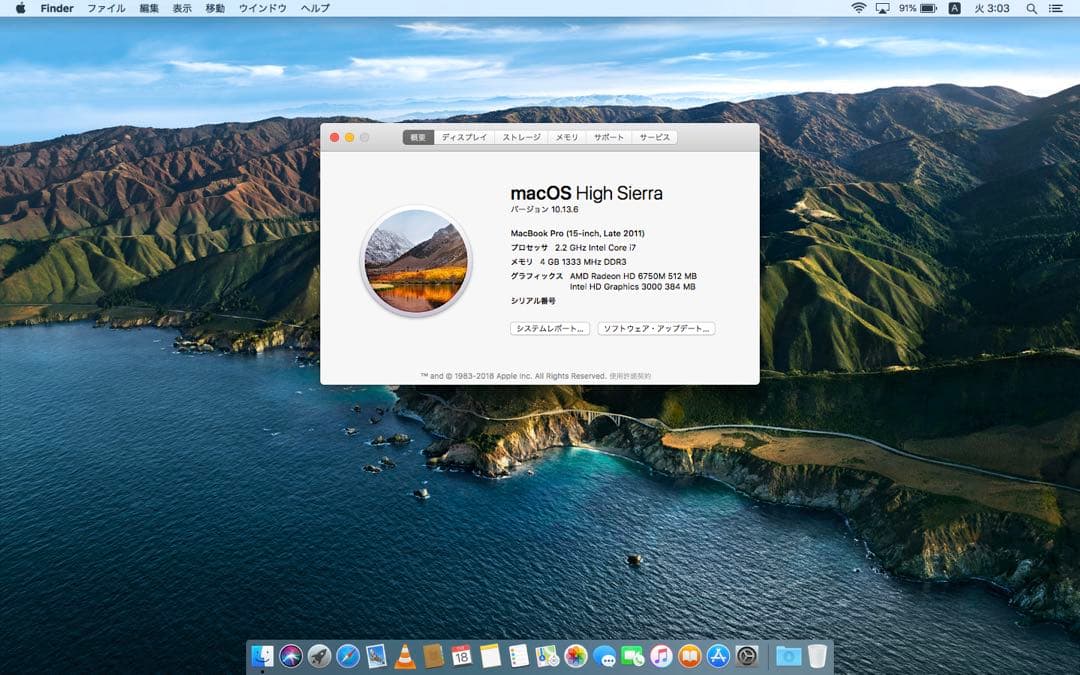This screenshot has width=1080, height=675.
Task: Open iTunes music note icon
Action: [661, 656]
